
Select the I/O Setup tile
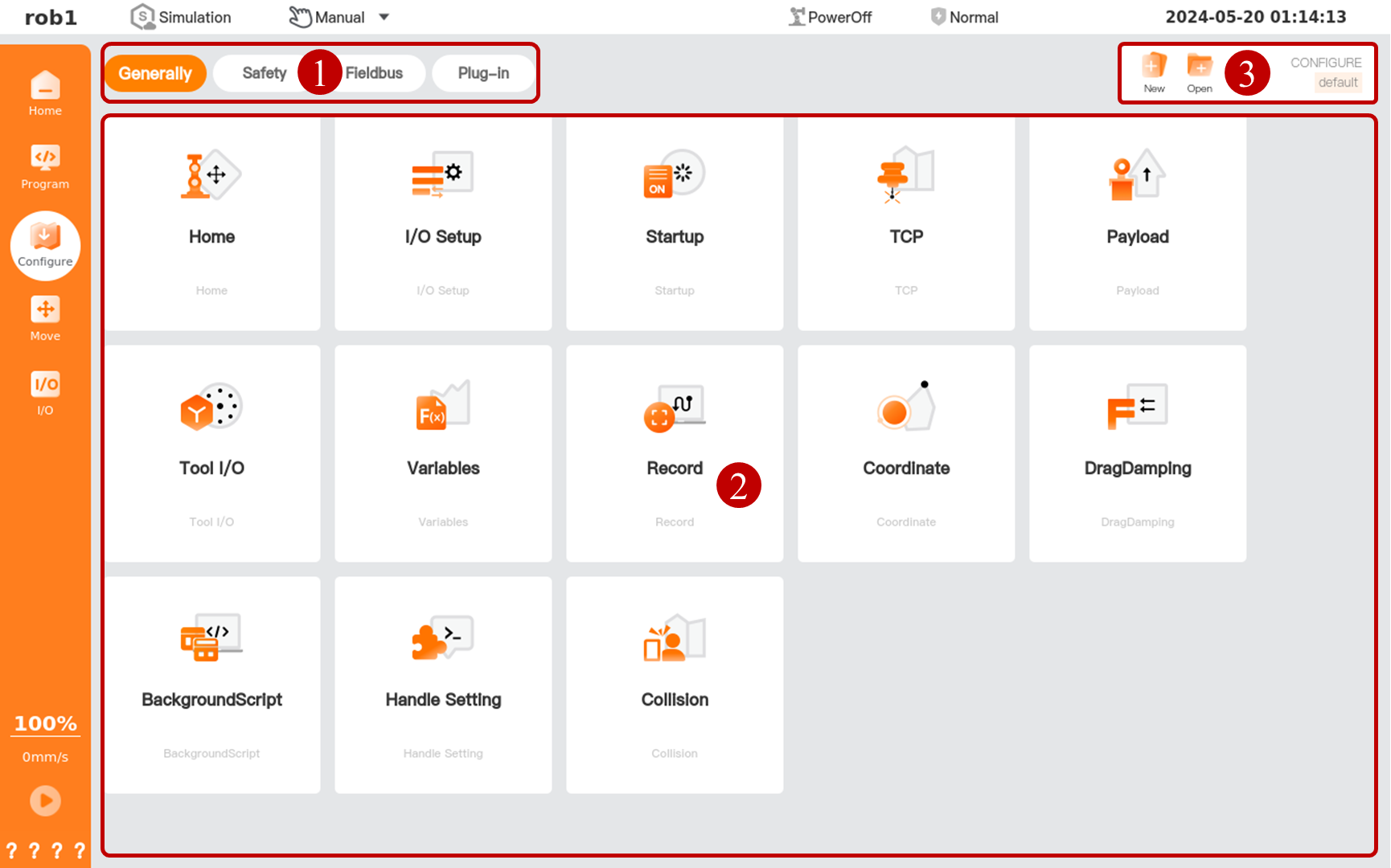(443, 223)
